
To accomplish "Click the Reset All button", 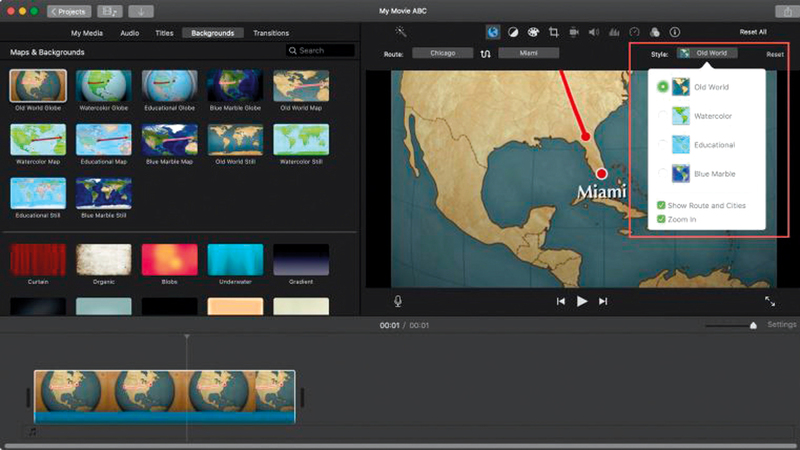I will (753, 32).
